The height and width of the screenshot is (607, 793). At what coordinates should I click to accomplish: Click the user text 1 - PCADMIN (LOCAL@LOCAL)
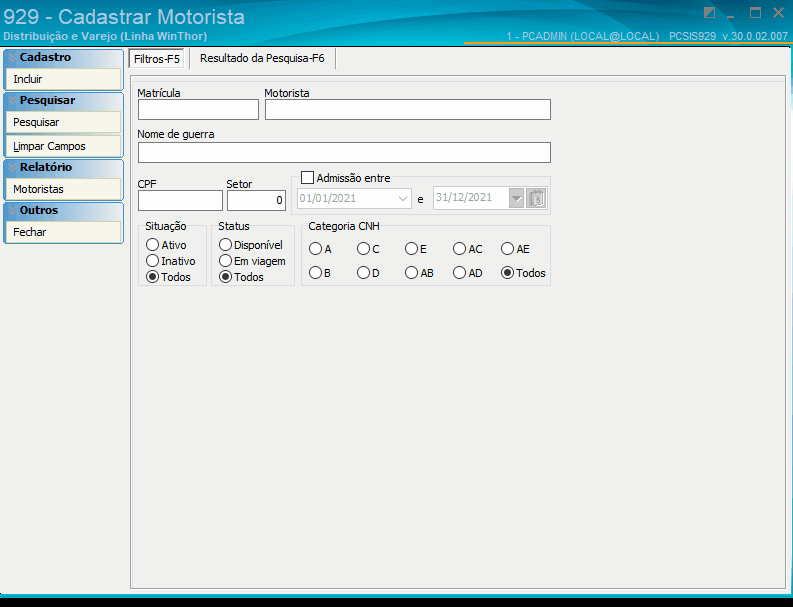(x=583, y=36)
